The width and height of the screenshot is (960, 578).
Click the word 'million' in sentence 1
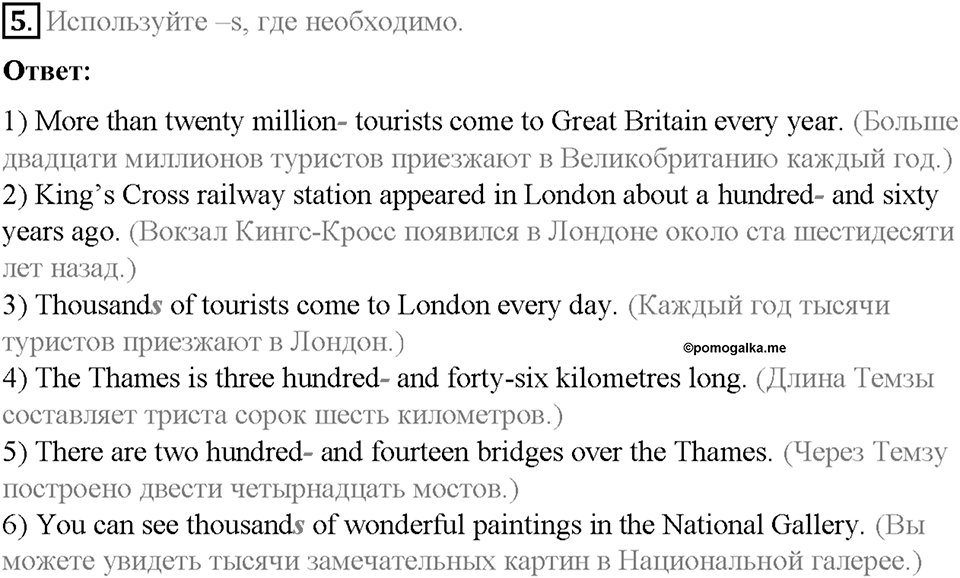[x=294, y=121]
